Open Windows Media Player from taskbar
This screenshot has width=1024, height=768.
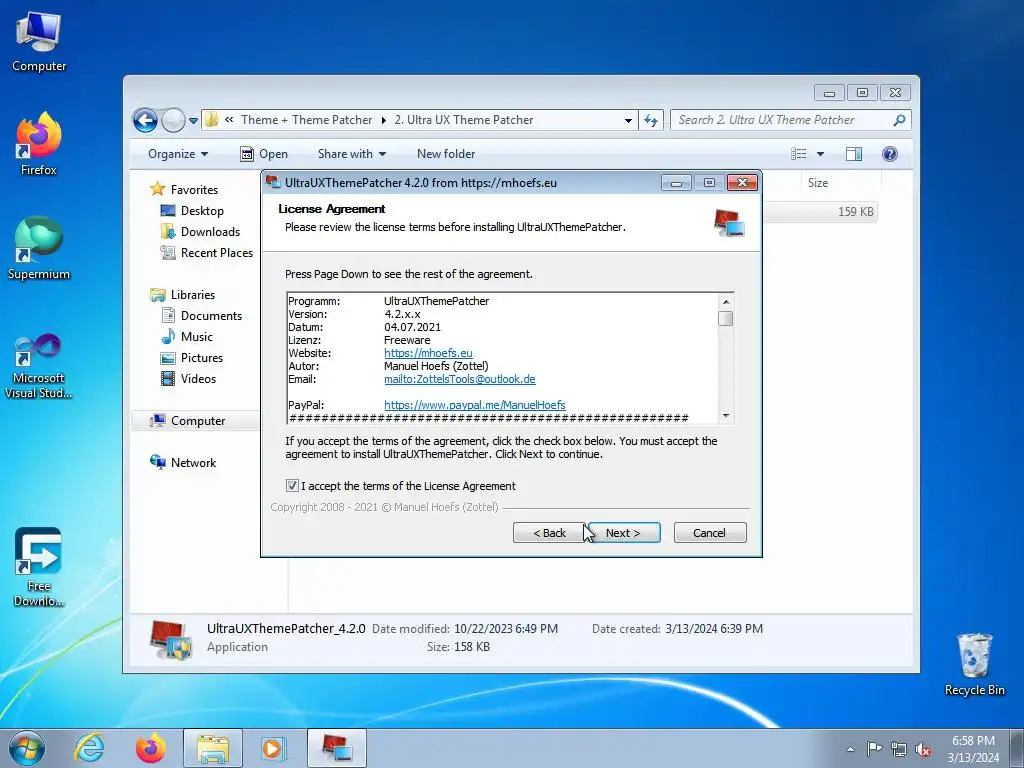pos(273,748)
